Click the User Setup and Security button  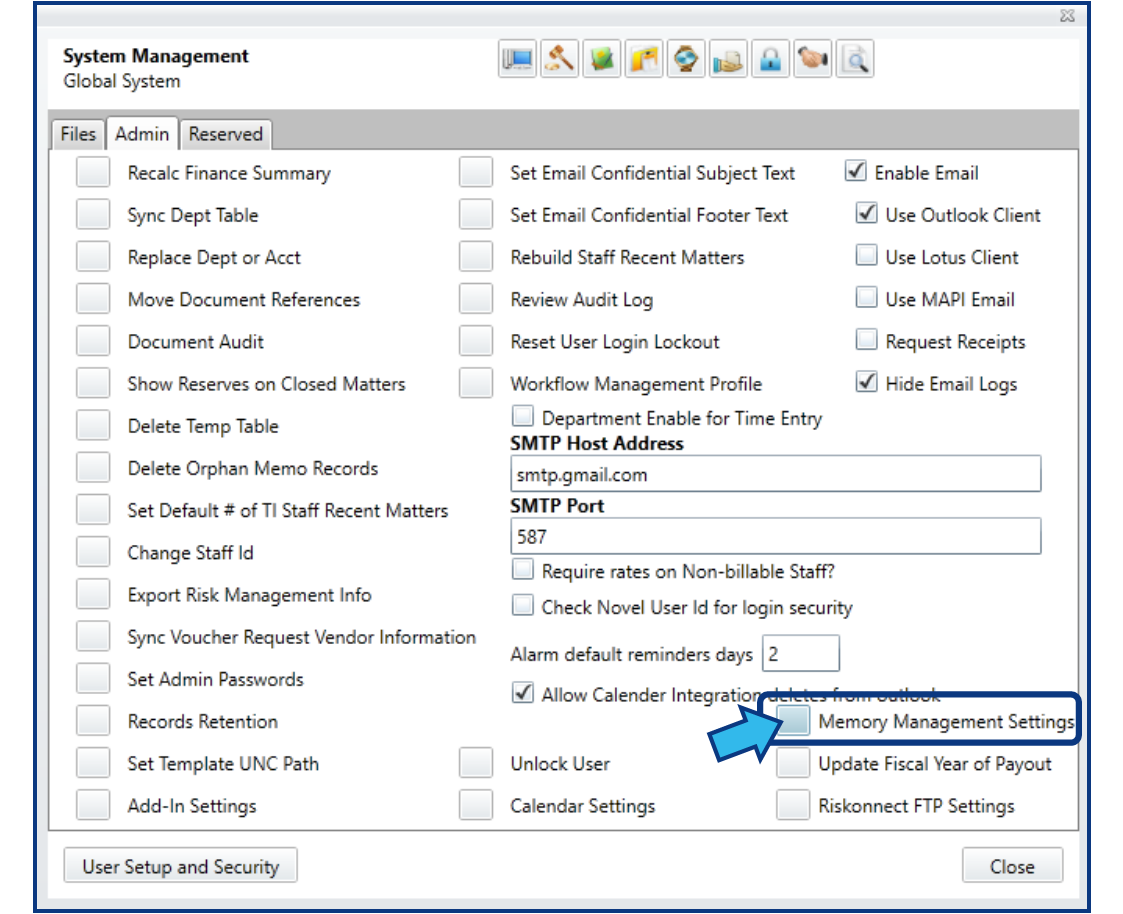coord(180,866)
